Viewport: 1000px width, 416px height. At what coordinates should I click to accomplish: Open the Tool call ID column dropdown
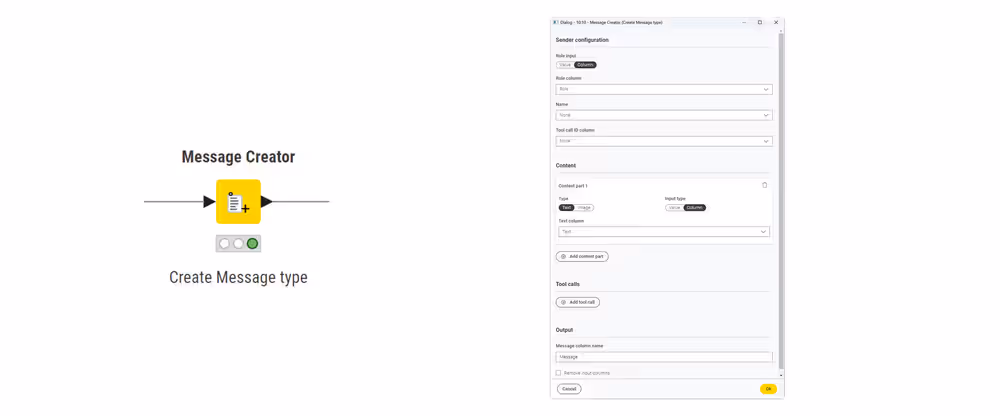point(664,141)
